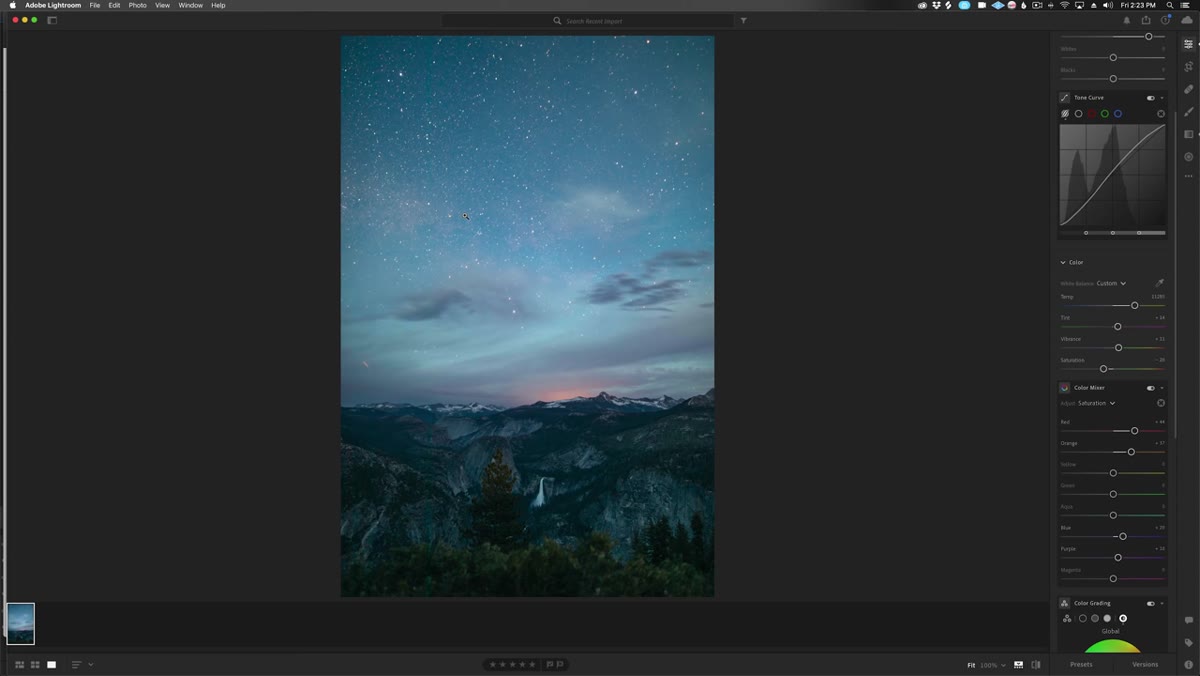Open the Versions panel
Viewport: 1200px width, 676px height.
pos(1145,665)
